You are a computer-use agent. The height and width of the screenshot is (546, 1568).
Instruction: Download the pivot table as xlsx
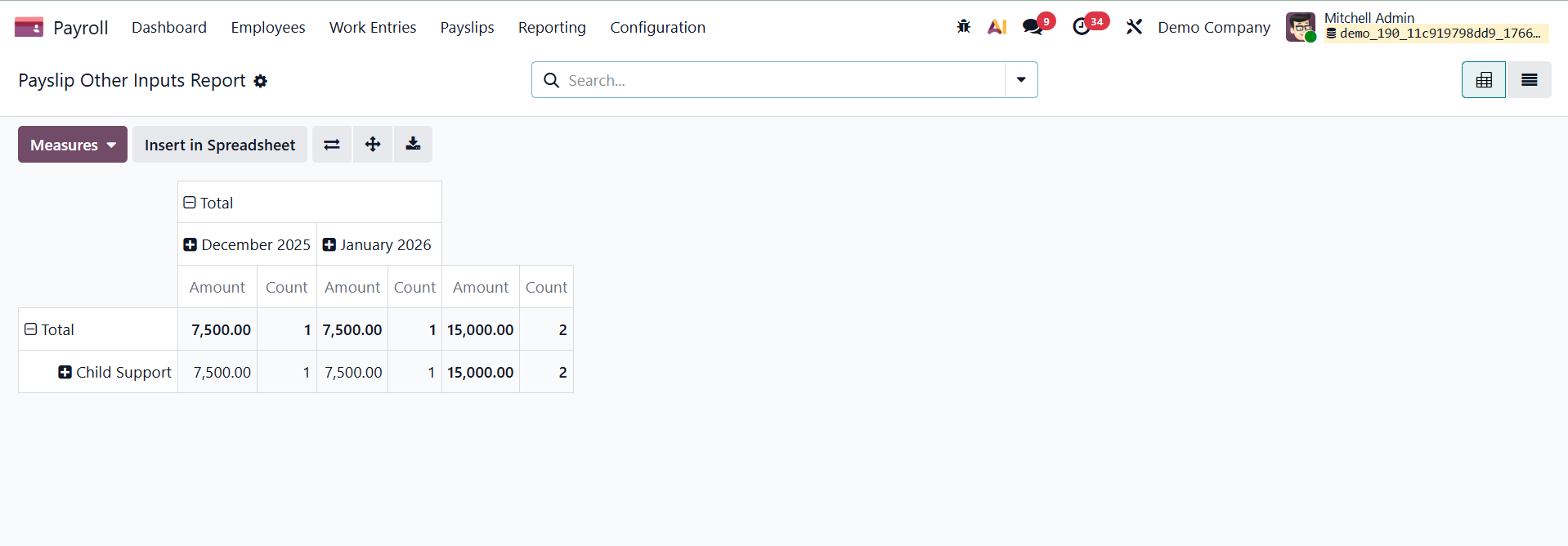pos(413,145)
